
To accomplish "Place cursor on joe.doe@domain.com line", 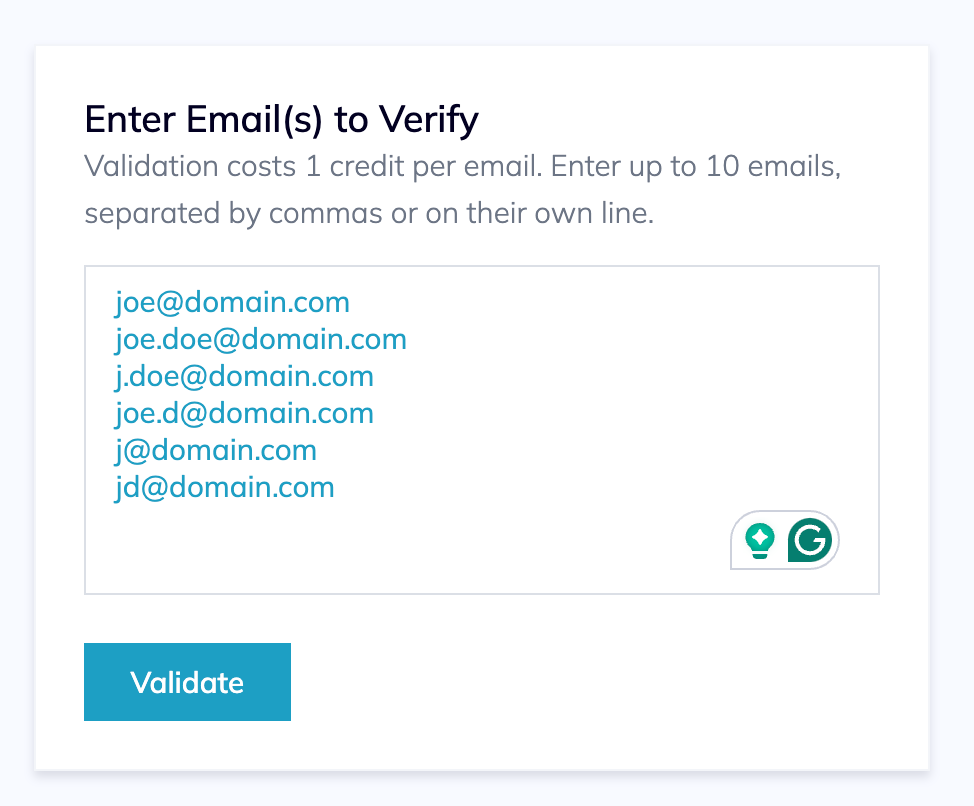I will click(260, 339).
